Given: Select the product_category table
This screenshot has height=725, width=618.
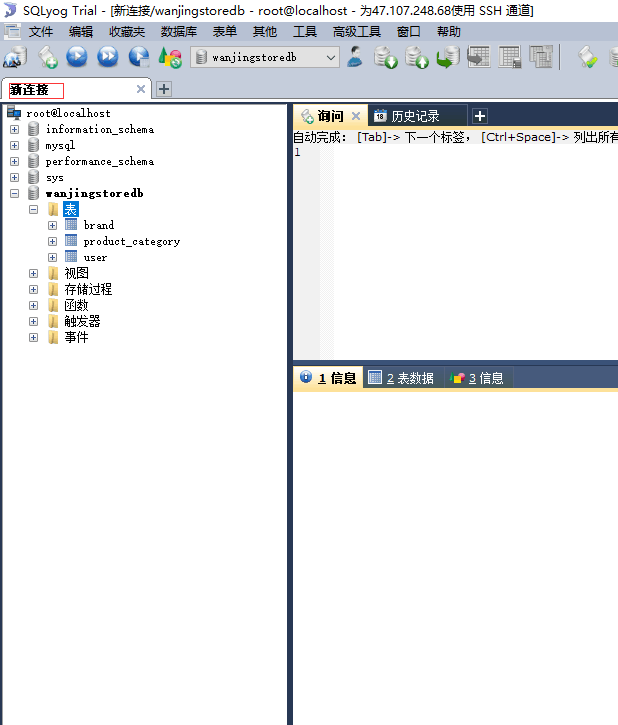Looking at the screenshot, I should [x=132, y=242].
